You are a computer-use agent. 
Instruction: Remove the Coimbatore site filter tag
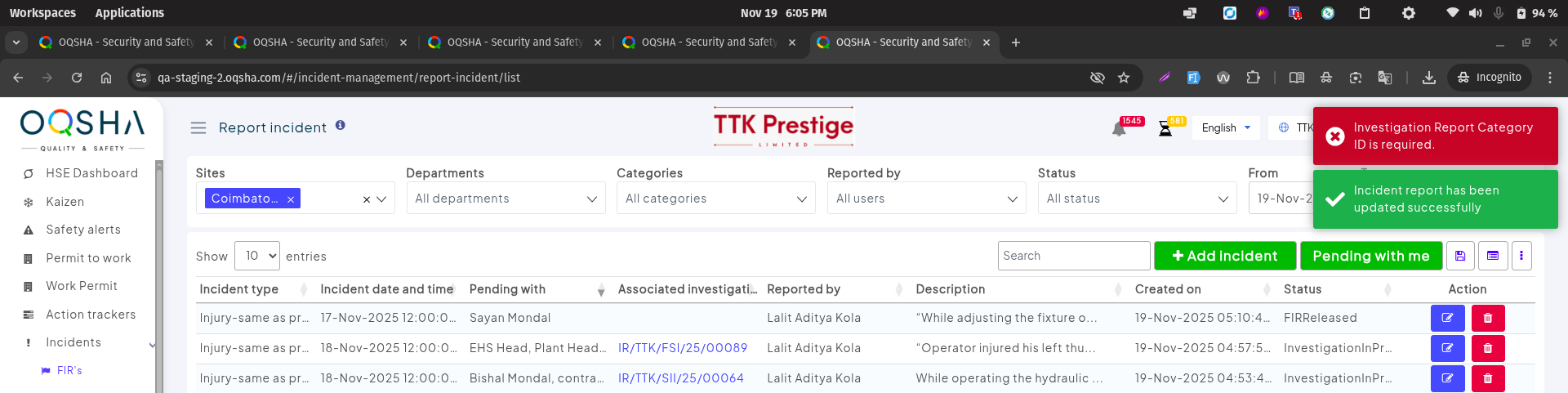pos(291,199)
